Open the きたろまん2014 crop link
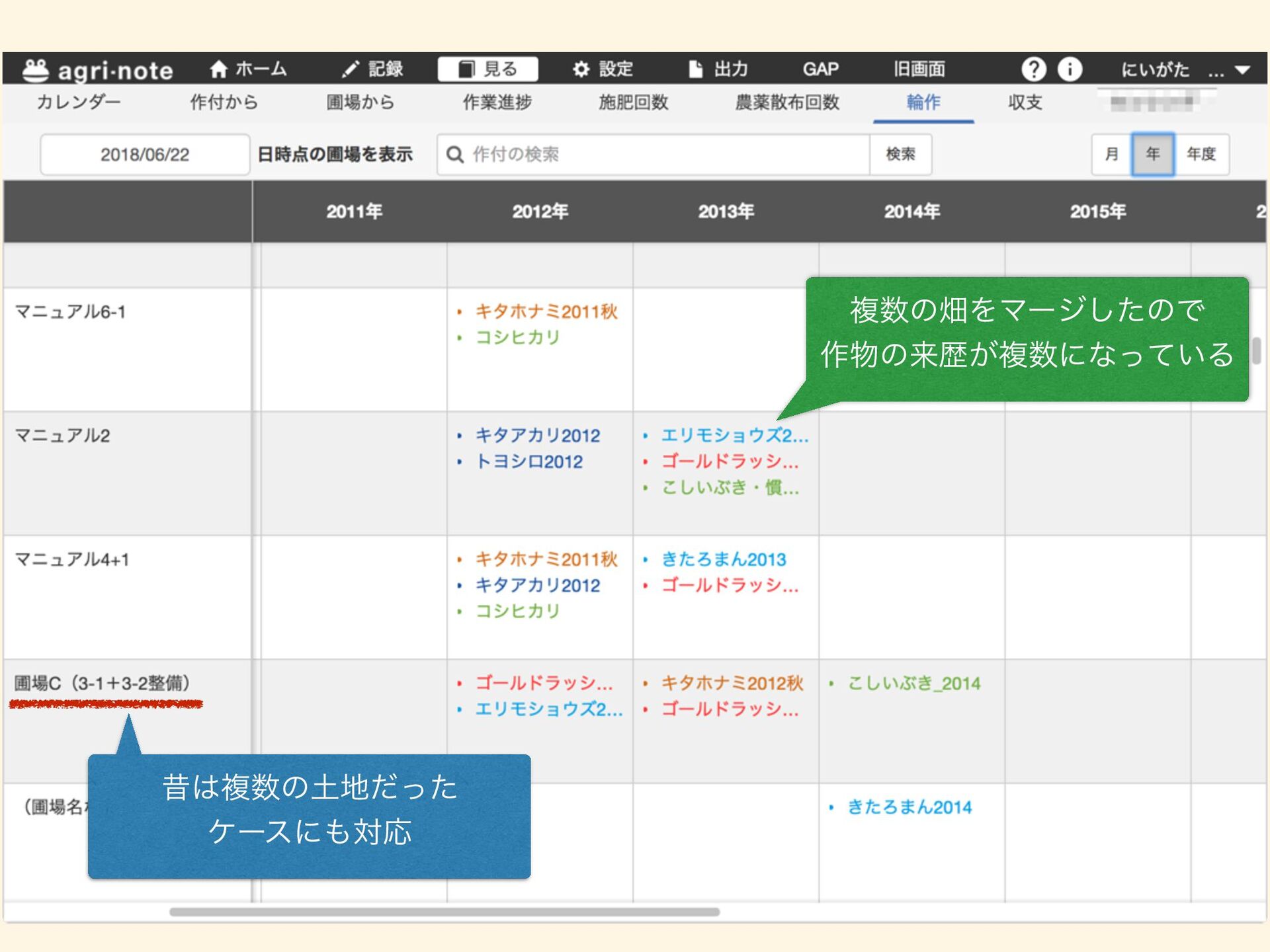1270x952 pixels. pyautogui.click(x=909, y=807)
